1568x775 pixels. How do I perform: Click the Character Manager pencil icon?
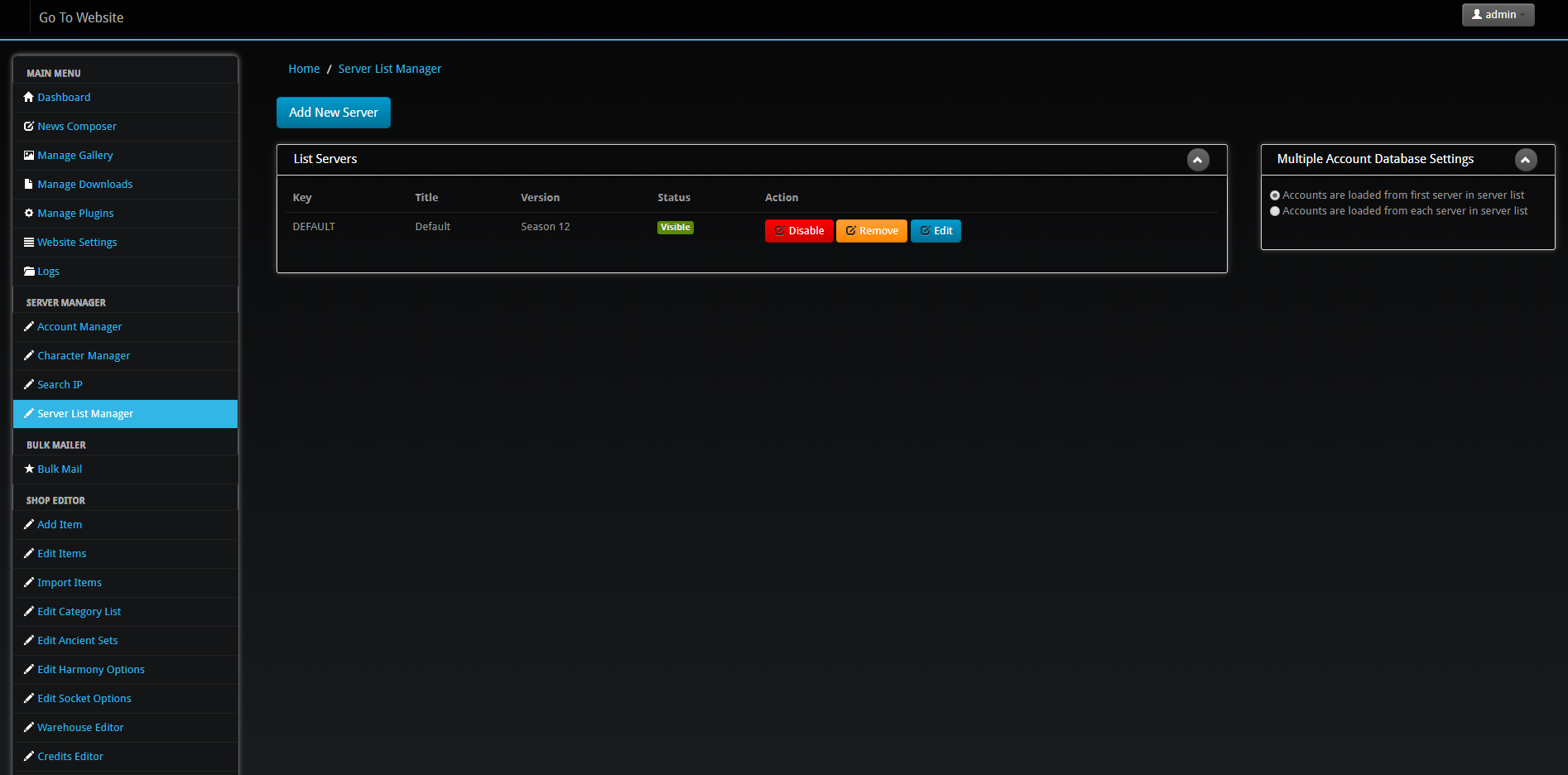pos(29,355)
